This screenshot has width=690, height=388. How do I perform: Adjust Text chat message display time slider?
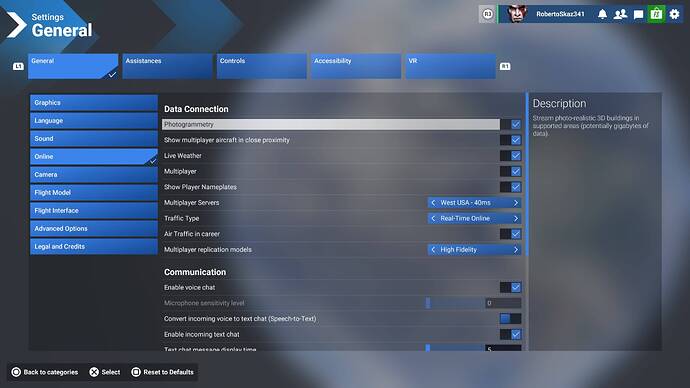[455, 348]
